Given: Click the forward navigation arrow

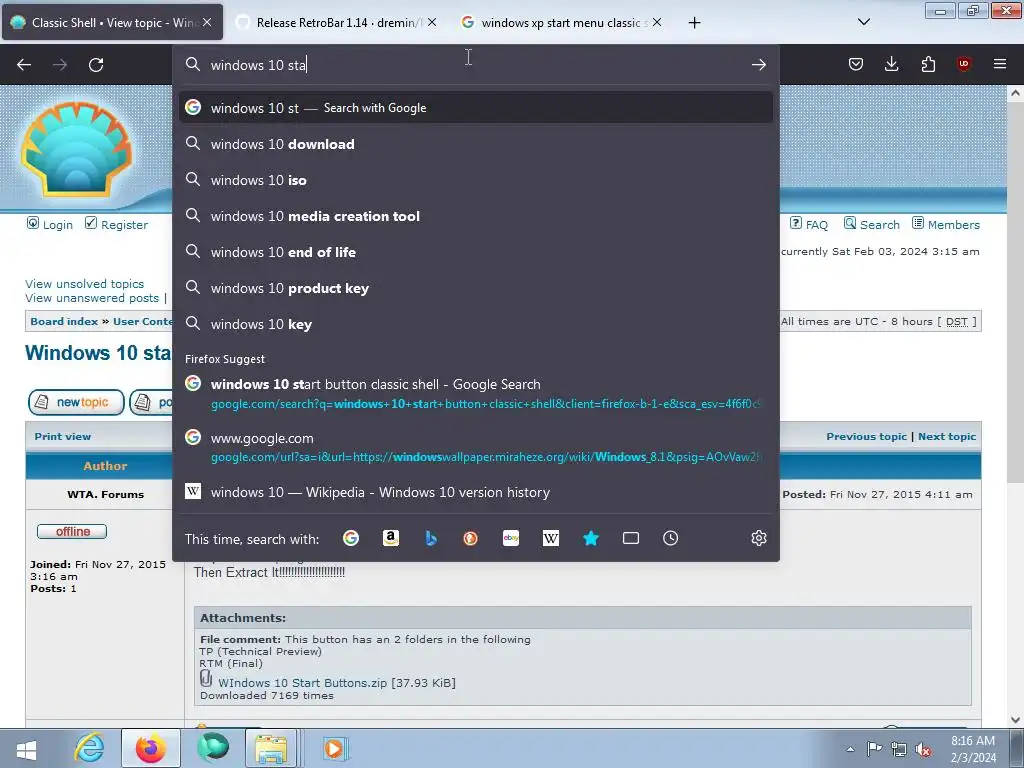Looking at the screenshot, I should tap(60, 65).
